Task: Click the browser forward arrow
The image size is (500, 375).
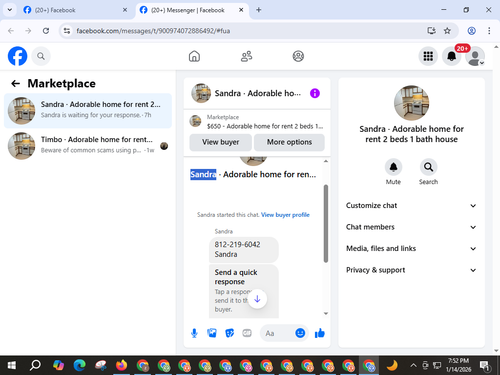Action: [28, 31]
